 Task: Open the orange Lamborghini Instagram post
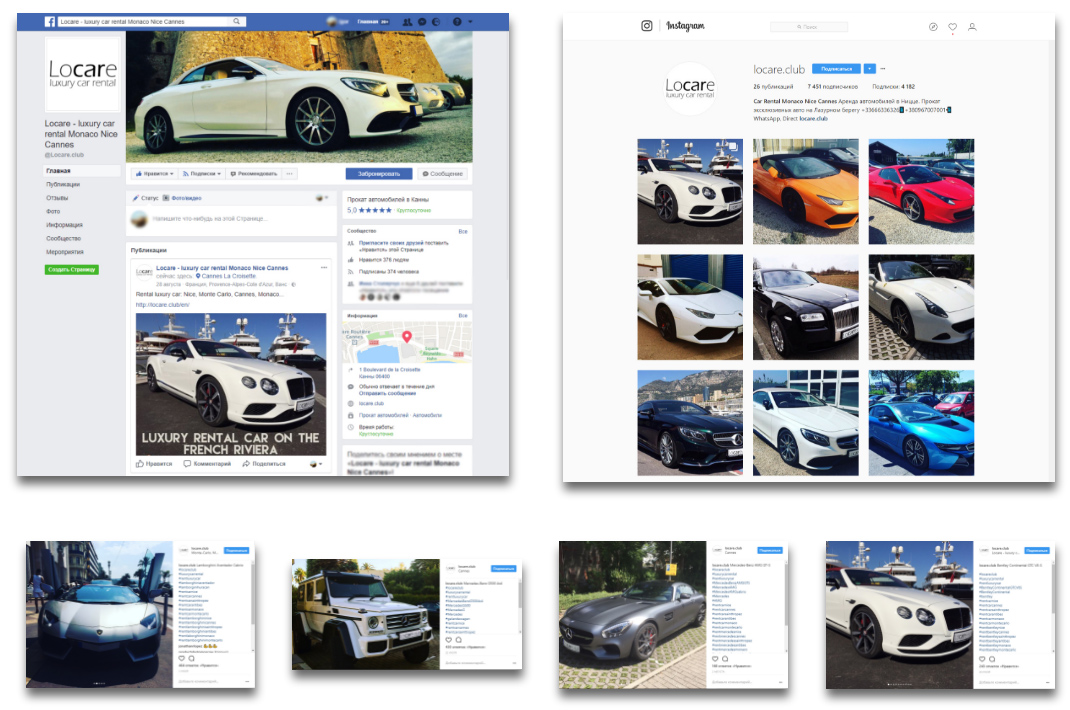805,191
